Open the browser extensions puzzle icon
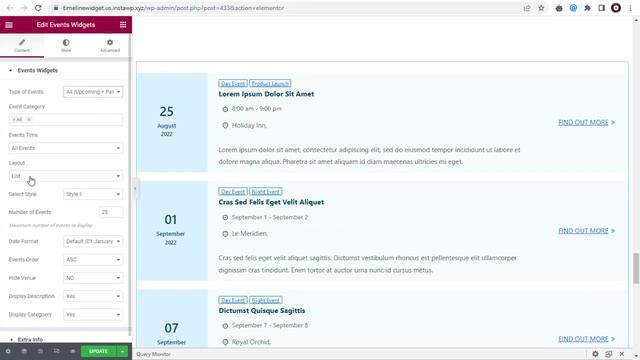640x360 pixels. pos(587,8)
